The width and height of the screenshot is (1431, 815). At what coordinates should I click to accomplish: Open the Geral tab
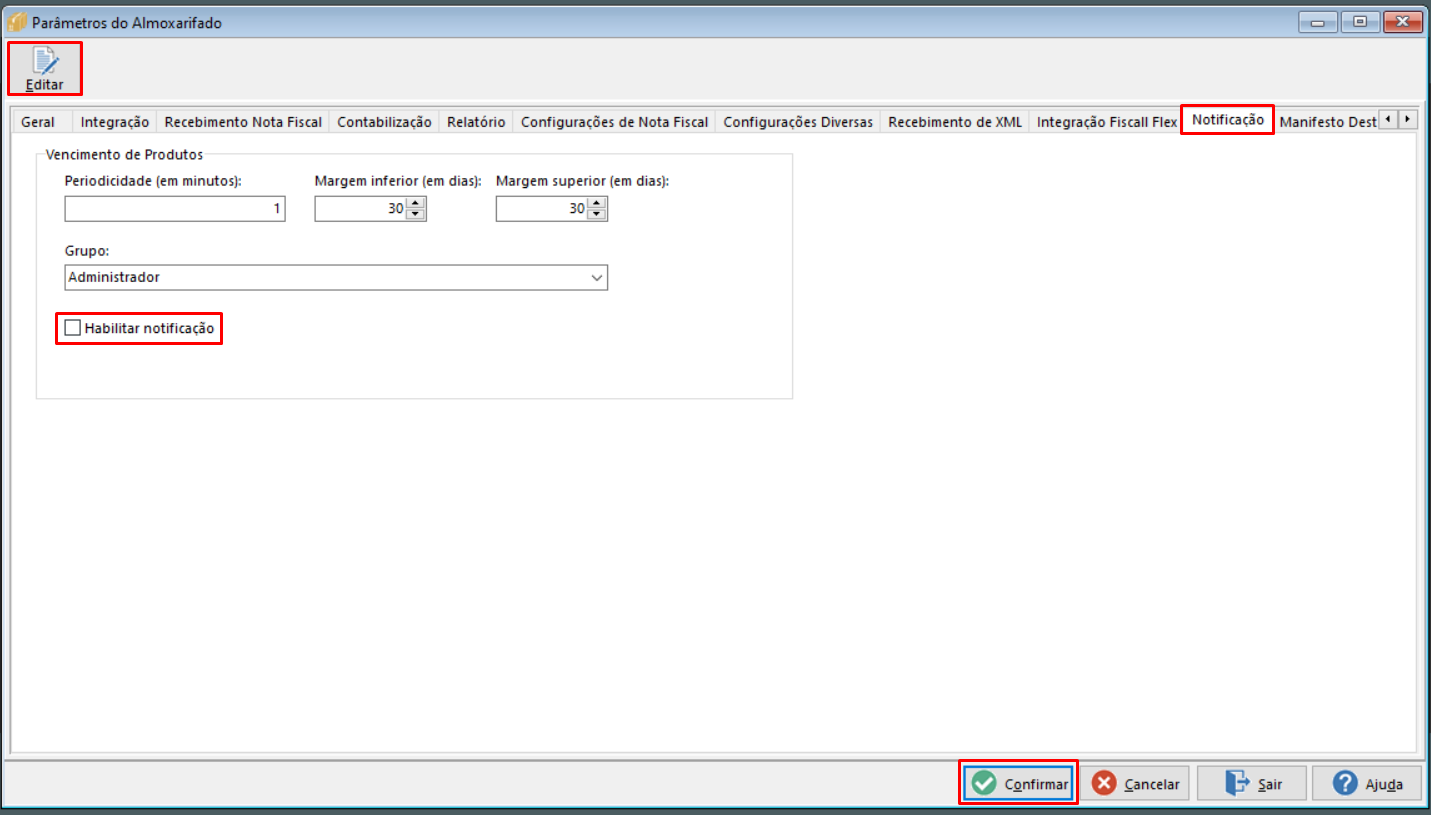click(x=38, y=122)
